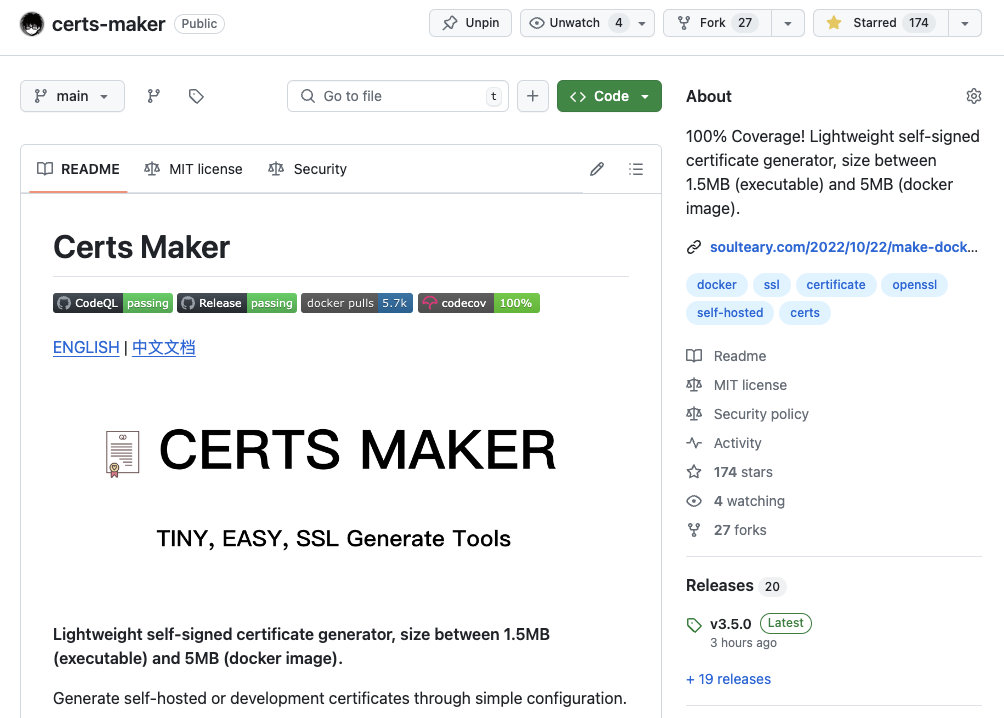Screen dimensions: 1004x718
Task: Edit README with the pencil icon
Action: pyautogui.click(x=597, y=169)
